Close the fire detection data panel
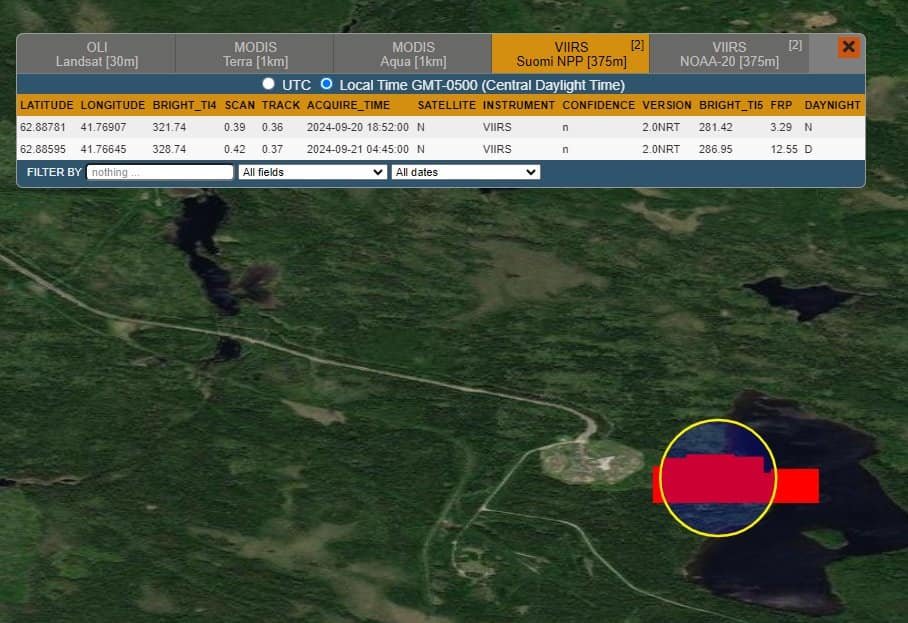Image resolution: width=908 pixels, height=623 pixels. coord(848,47)
